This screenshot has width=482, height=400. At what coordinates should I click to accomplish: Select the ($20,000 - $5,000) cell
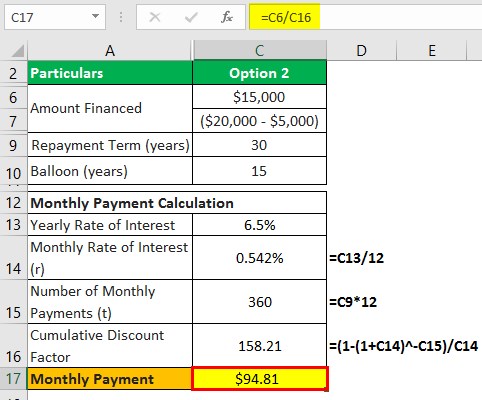tap(259, 121)
